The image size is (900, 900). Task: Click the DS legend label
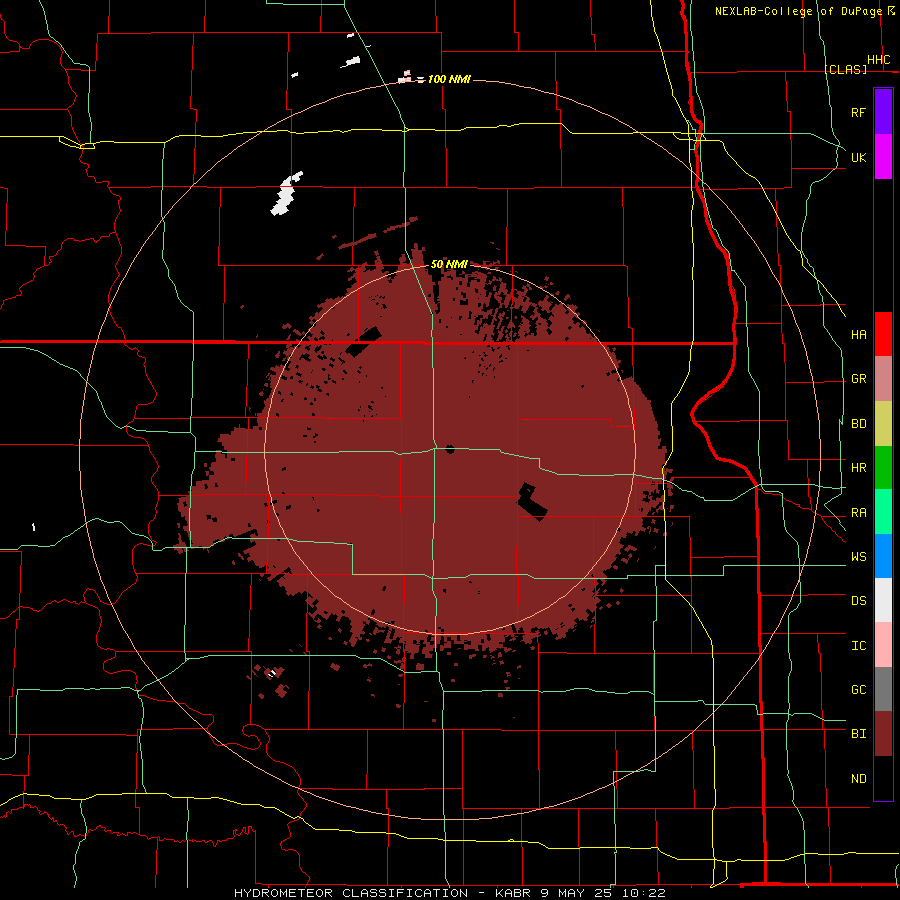(x=858, y=601)
